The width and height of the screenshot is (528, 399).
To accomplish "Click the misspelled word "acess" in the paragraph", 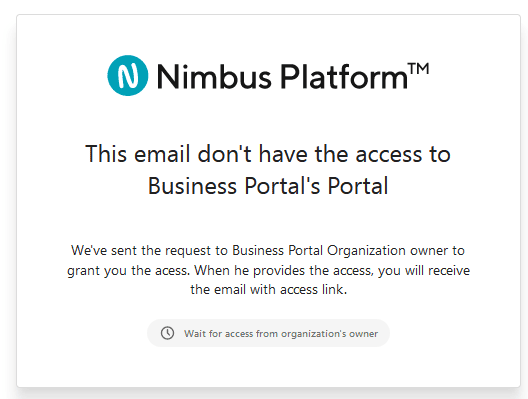I will tap(172, 270).
